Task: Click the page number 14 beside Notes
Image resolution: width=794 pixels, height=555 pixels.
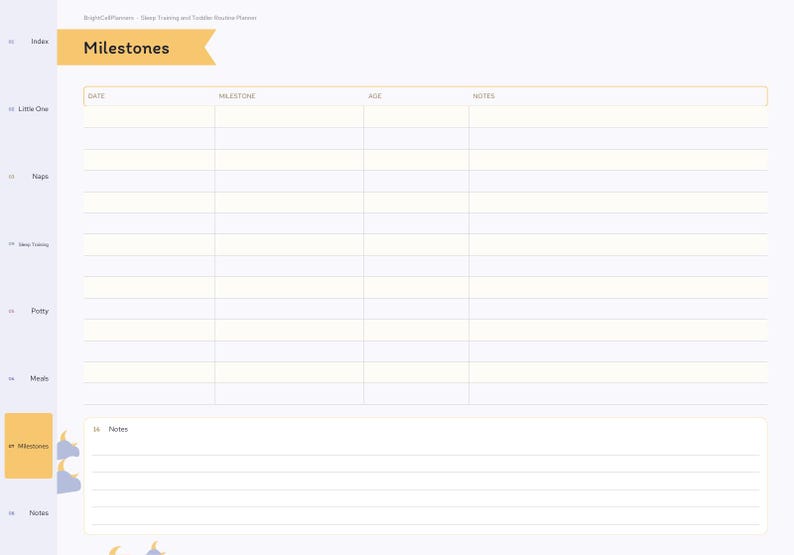Action: click(x=96, y=429)
